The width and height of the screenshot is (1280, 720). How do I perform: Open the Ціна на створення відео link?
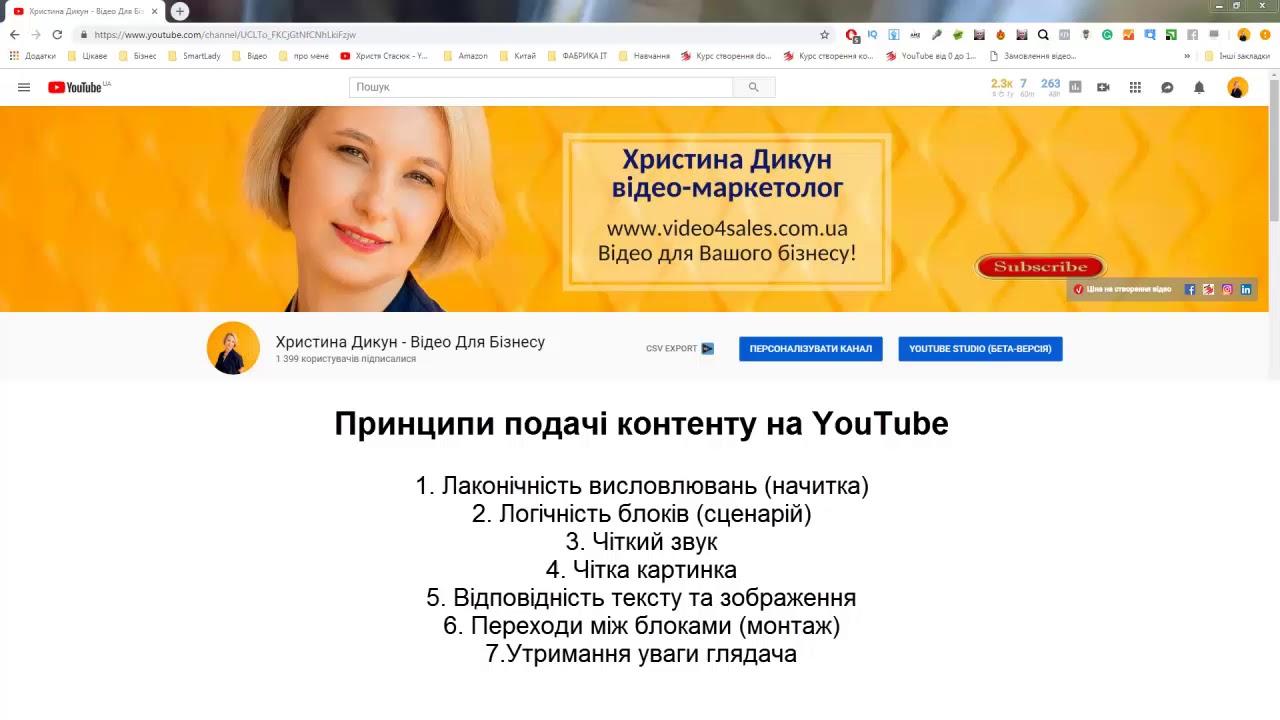[1122, 289]
